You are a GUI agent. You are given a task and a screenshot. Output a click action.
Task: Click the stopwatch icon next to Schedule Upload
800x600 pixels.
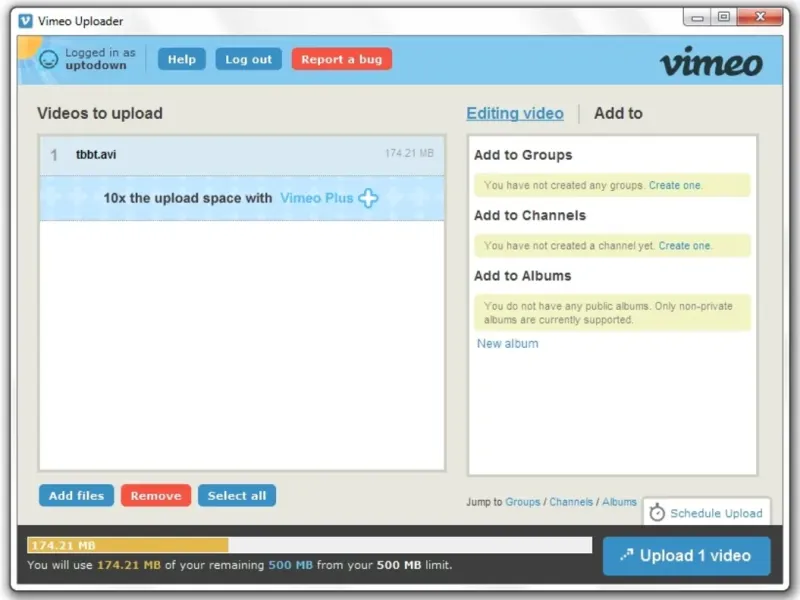pos(657,512)
